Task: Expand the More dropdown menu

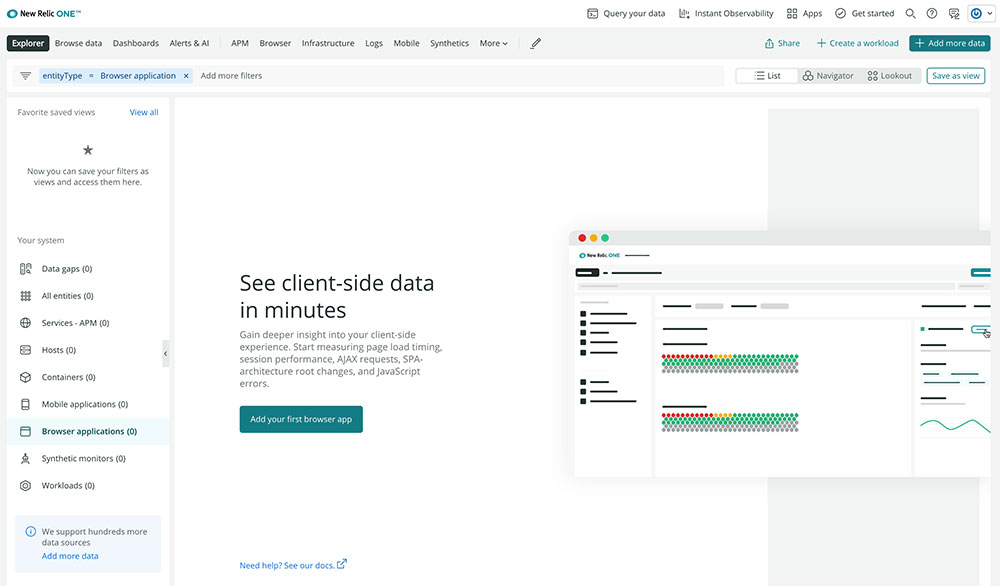Action: click(494, 43)
